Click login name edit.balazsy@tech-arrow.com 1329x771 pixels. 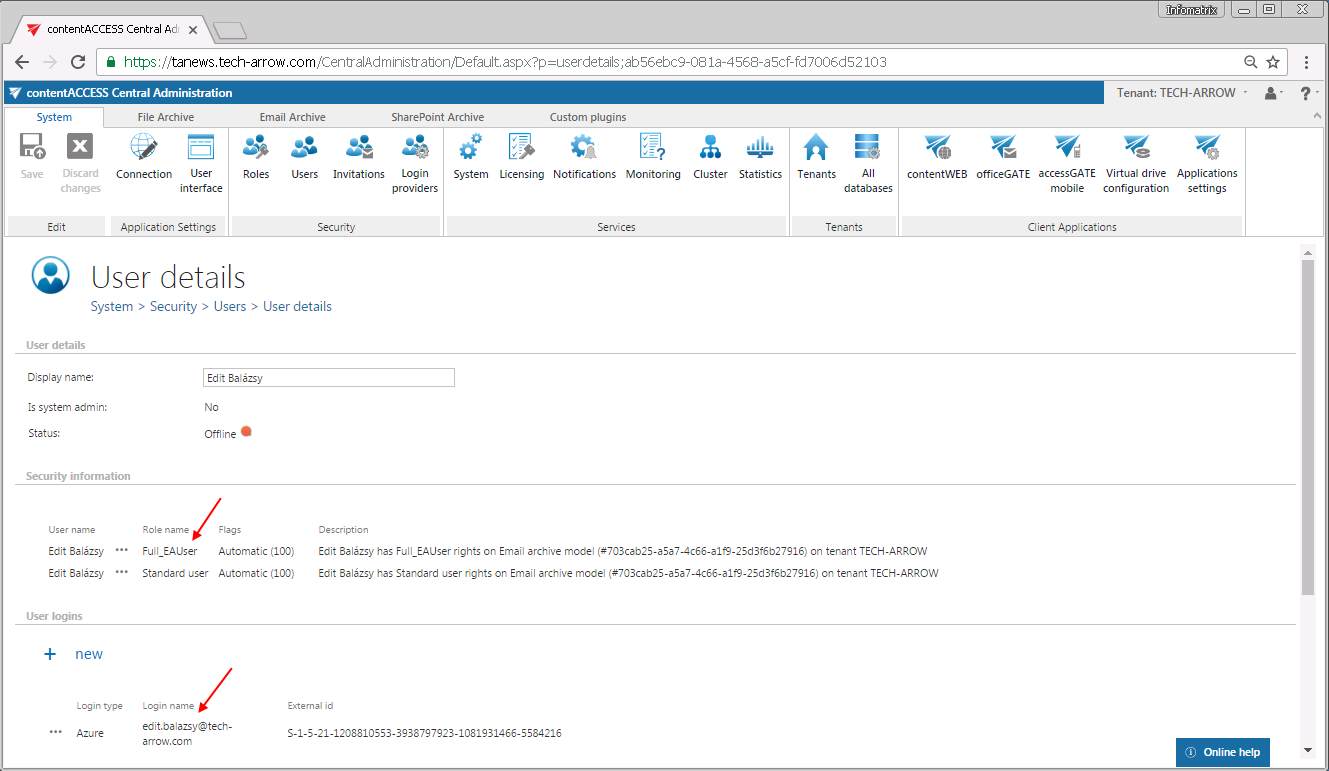click(187, 733)
